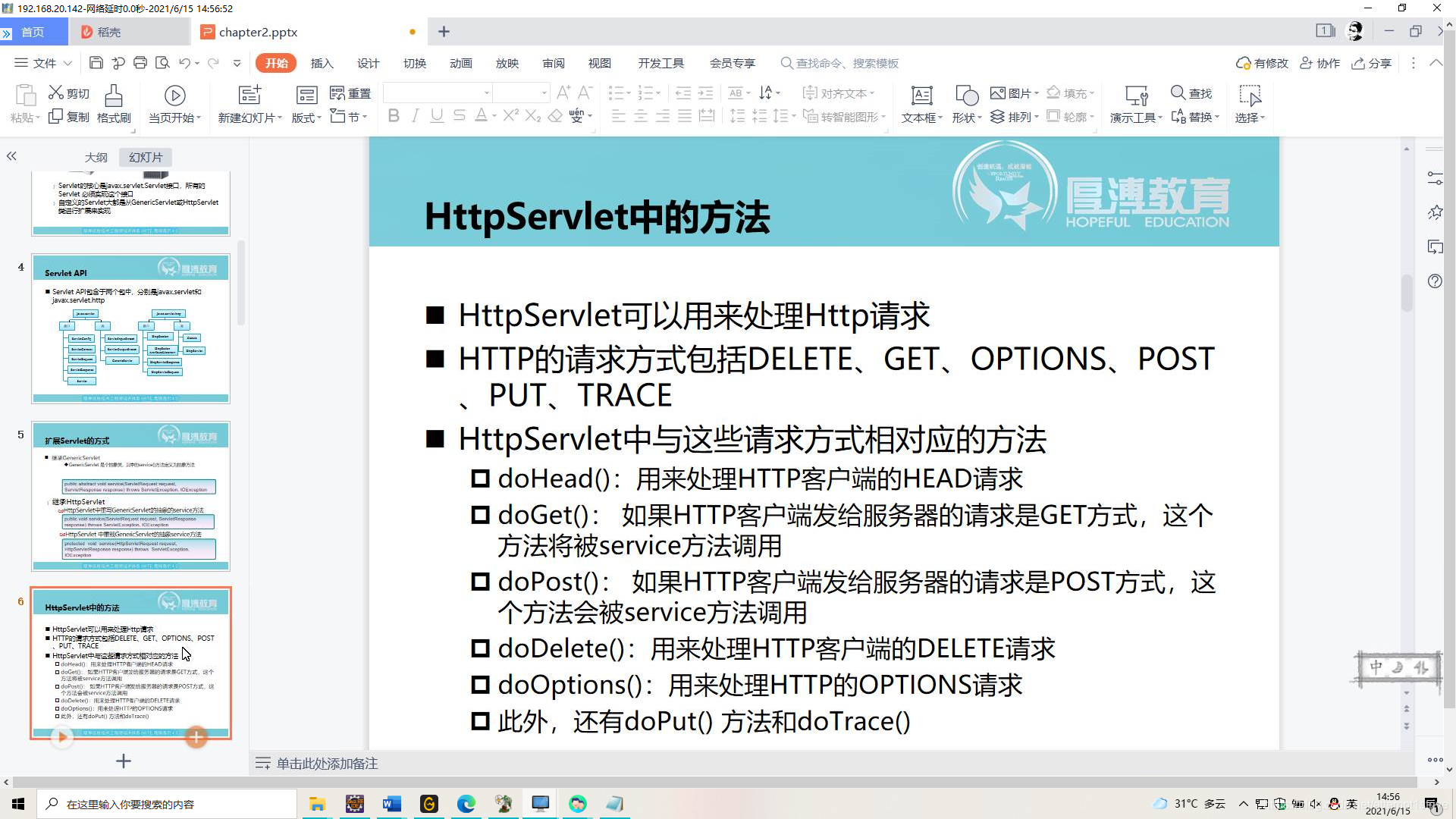Image resolution: width=1456 pixels, height=819 pixels.
Task: Click the notes area 单击此处添加备注
Action: [327, 764]
